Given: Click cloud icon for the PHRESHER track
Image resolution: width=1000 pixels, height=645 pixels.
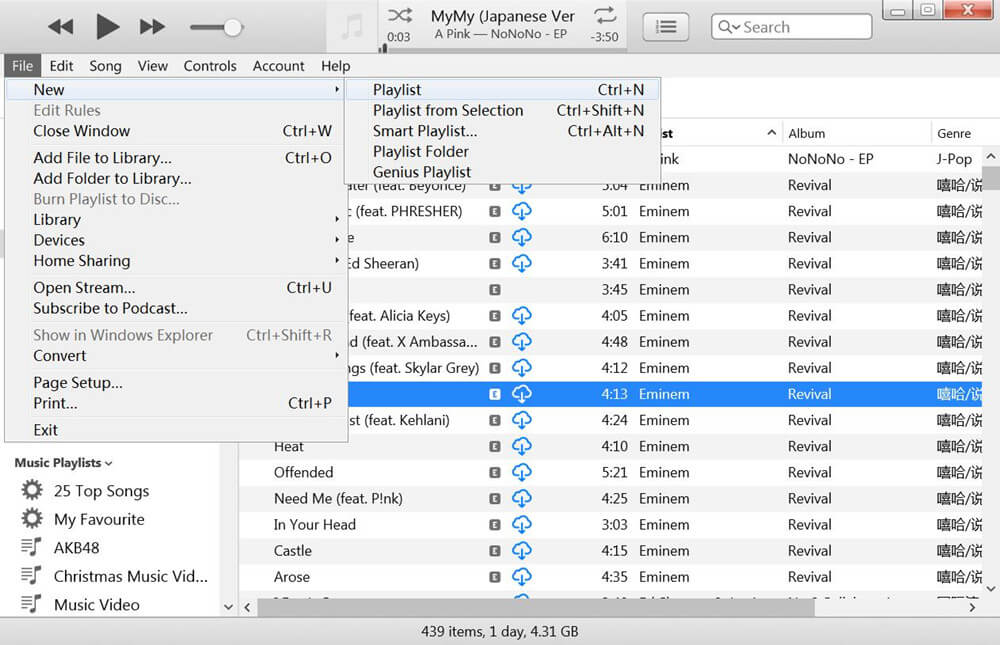Looking at the screenshot, I should click(x=522, y=211).
